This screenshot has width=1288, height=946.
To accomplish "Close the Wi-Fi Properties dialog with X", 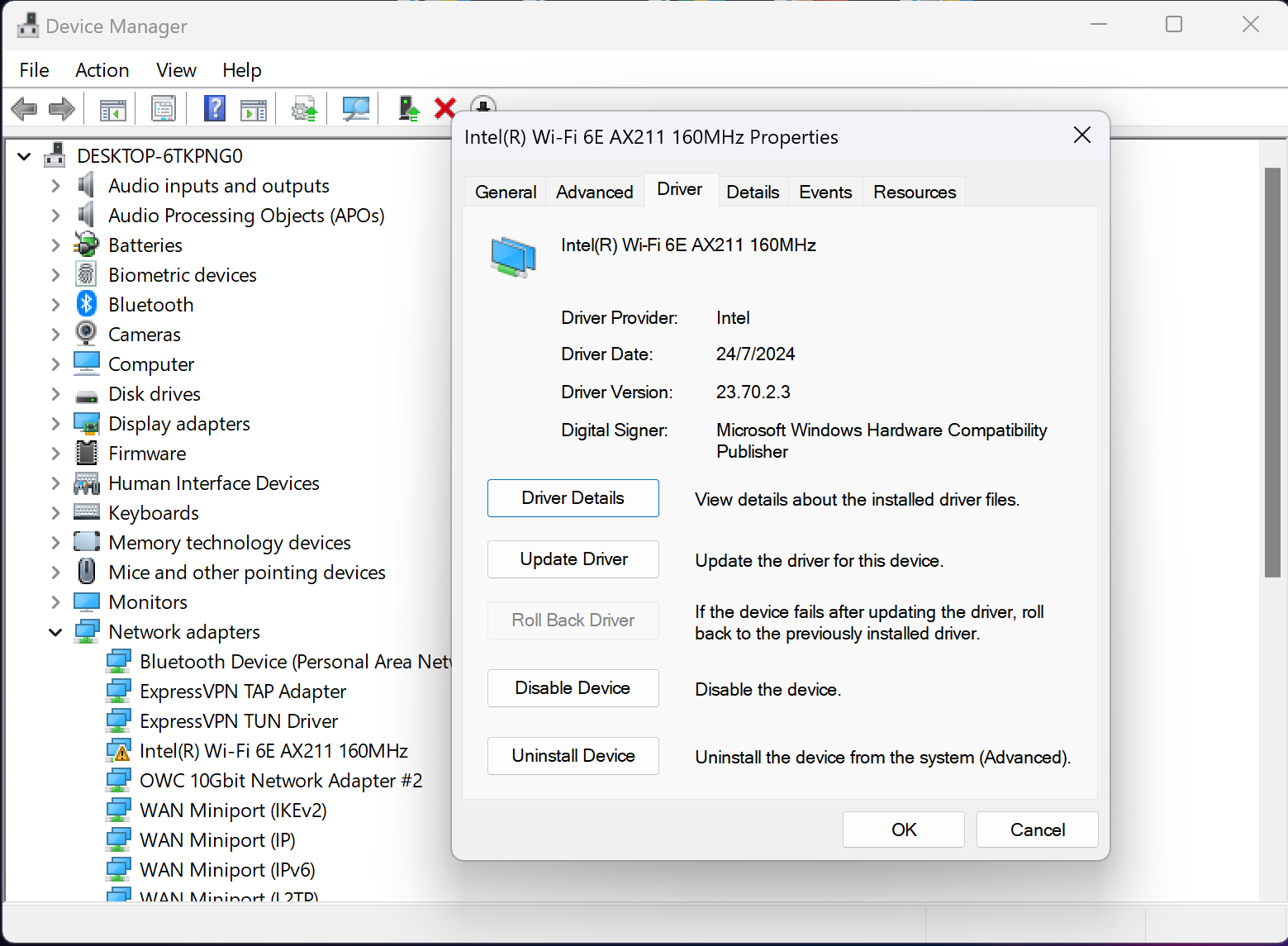I will [x=1082, y=135].
